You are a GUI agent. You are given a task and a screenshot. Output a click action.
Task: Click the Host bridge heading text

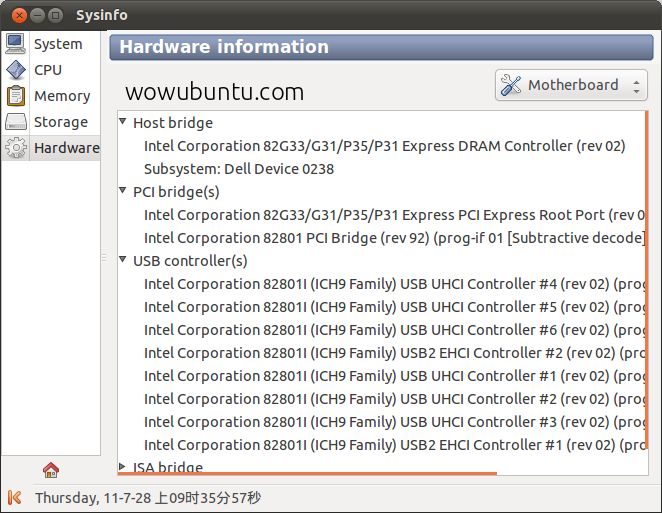point(173,123)
